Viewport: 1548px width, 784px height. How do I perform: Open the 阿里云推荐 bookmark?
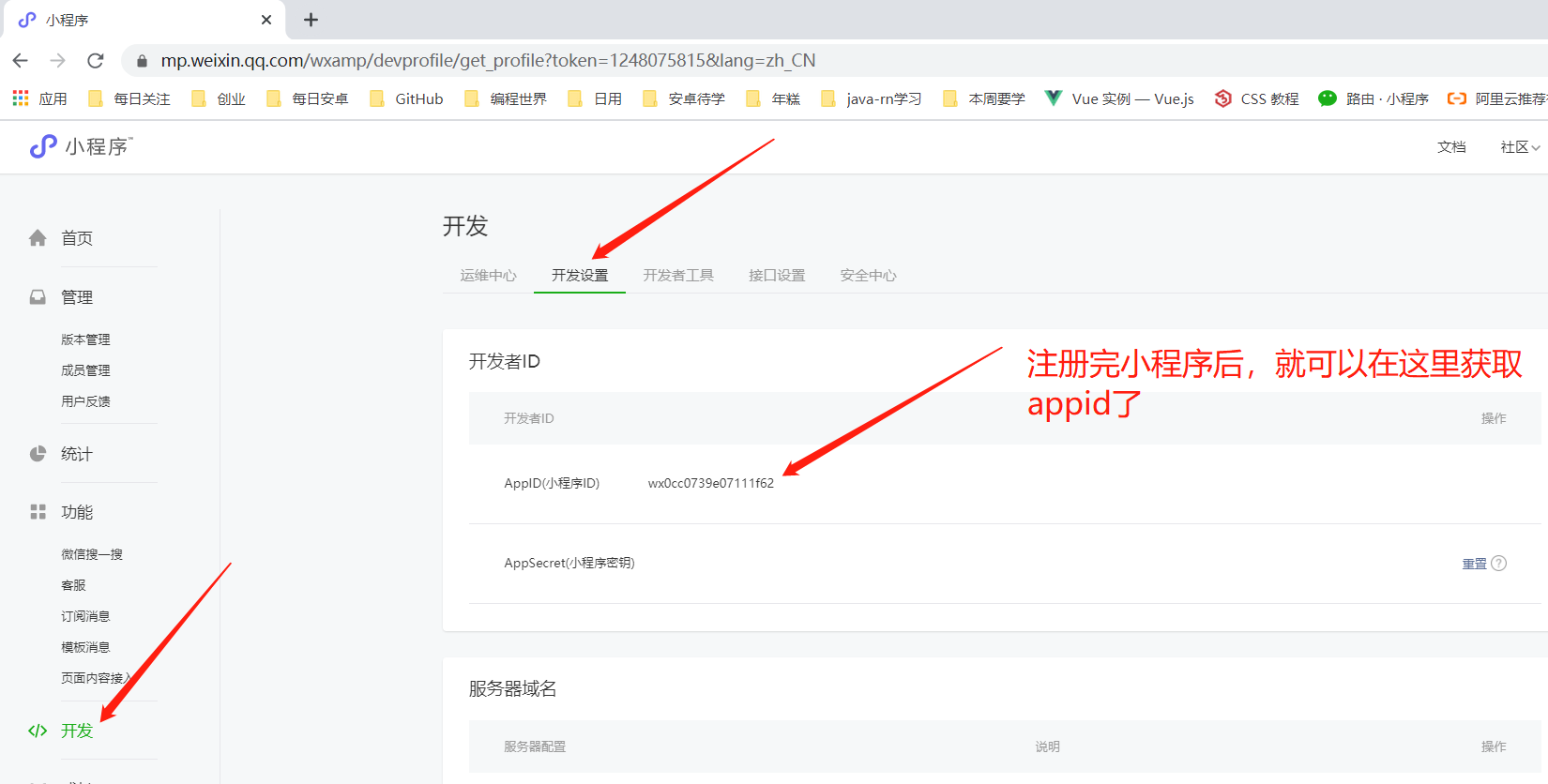pos(1497,98)
